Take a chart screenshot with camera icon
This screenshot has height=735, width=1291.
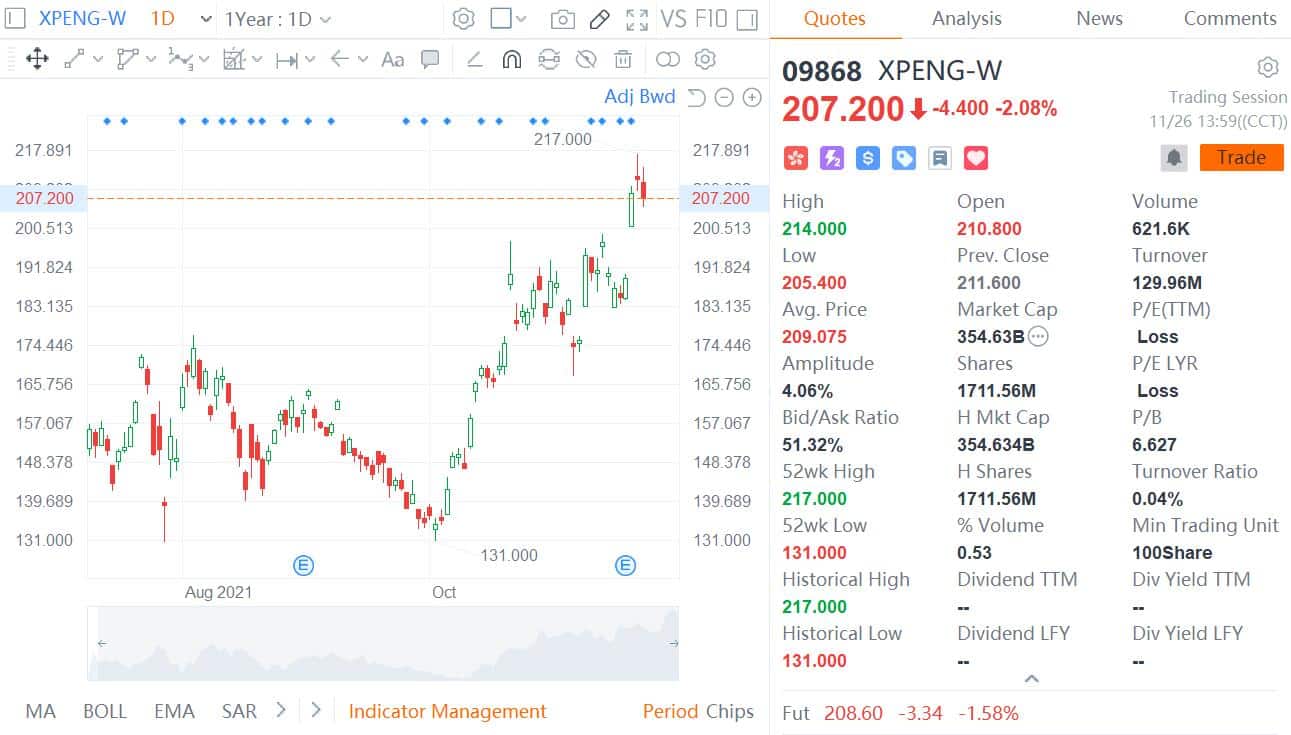click(562, 18)
